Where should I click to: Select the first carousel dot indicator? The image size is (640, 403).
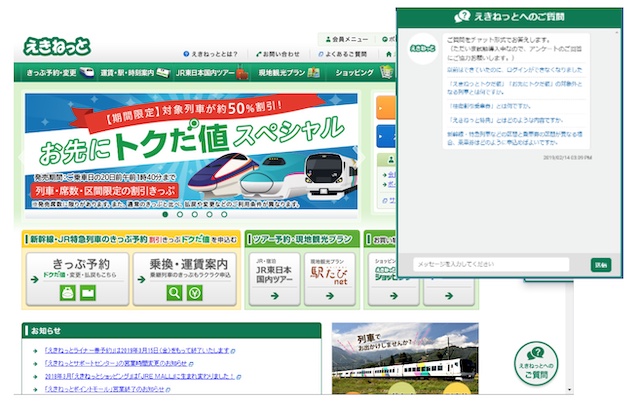(x=165, y=214)
